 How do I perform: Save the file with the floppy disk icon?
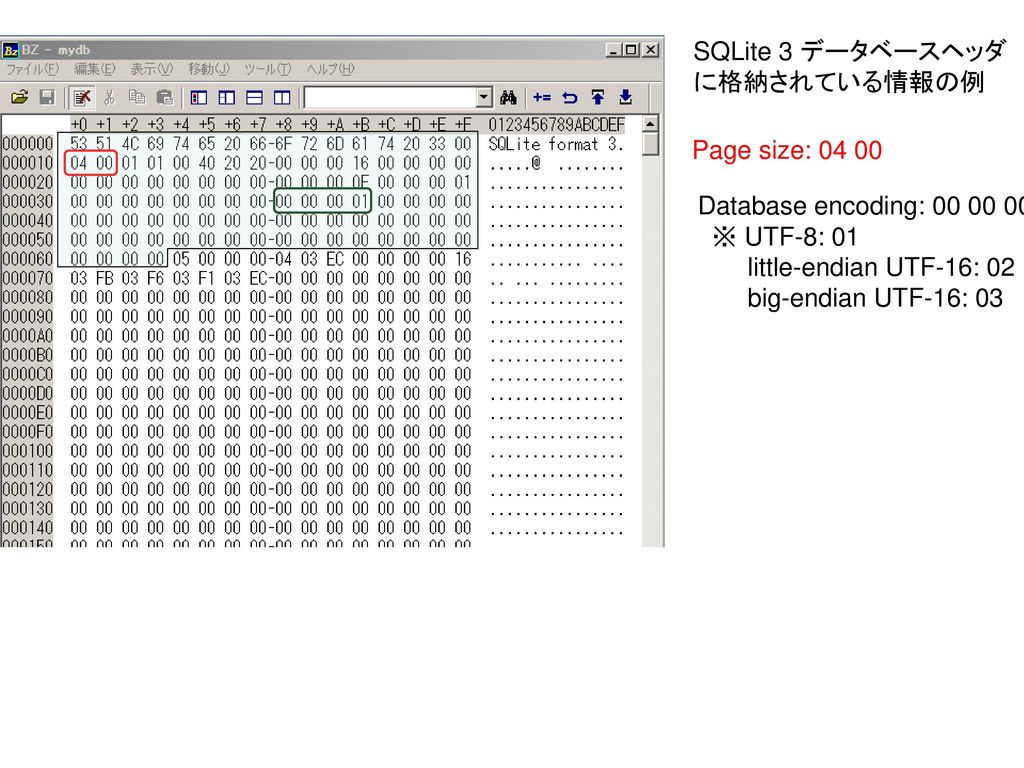(x=47, y=97)
